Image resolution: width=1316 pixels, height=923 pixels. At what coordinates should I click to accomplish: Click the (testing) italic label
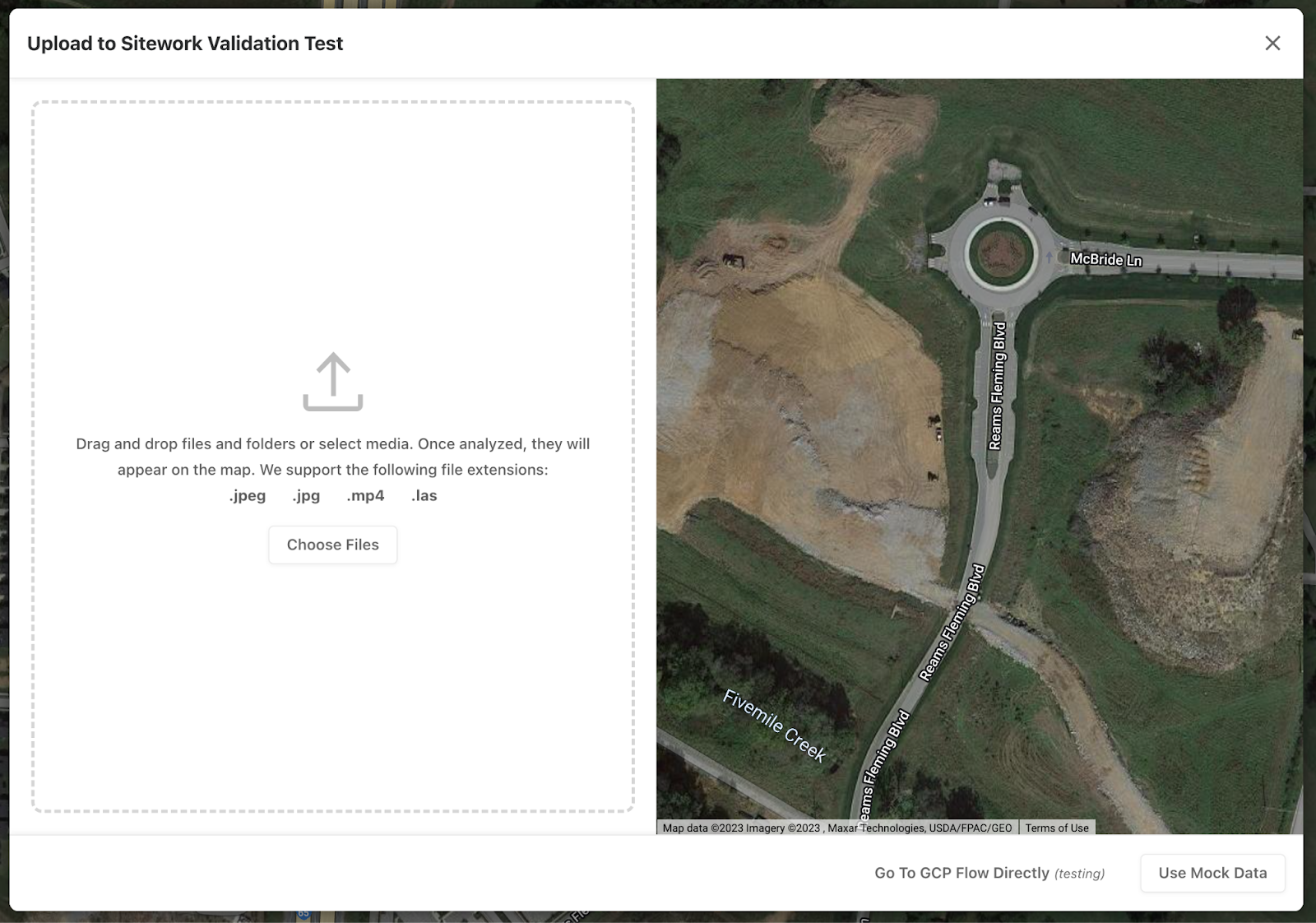[x=1080, y=874]
